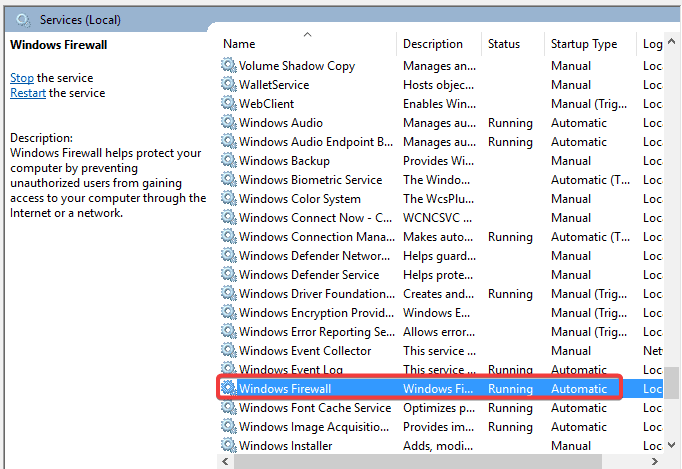Click the Windows Firewall gear icon
Viewport: 682px width, 469px height.
point(228,388)
